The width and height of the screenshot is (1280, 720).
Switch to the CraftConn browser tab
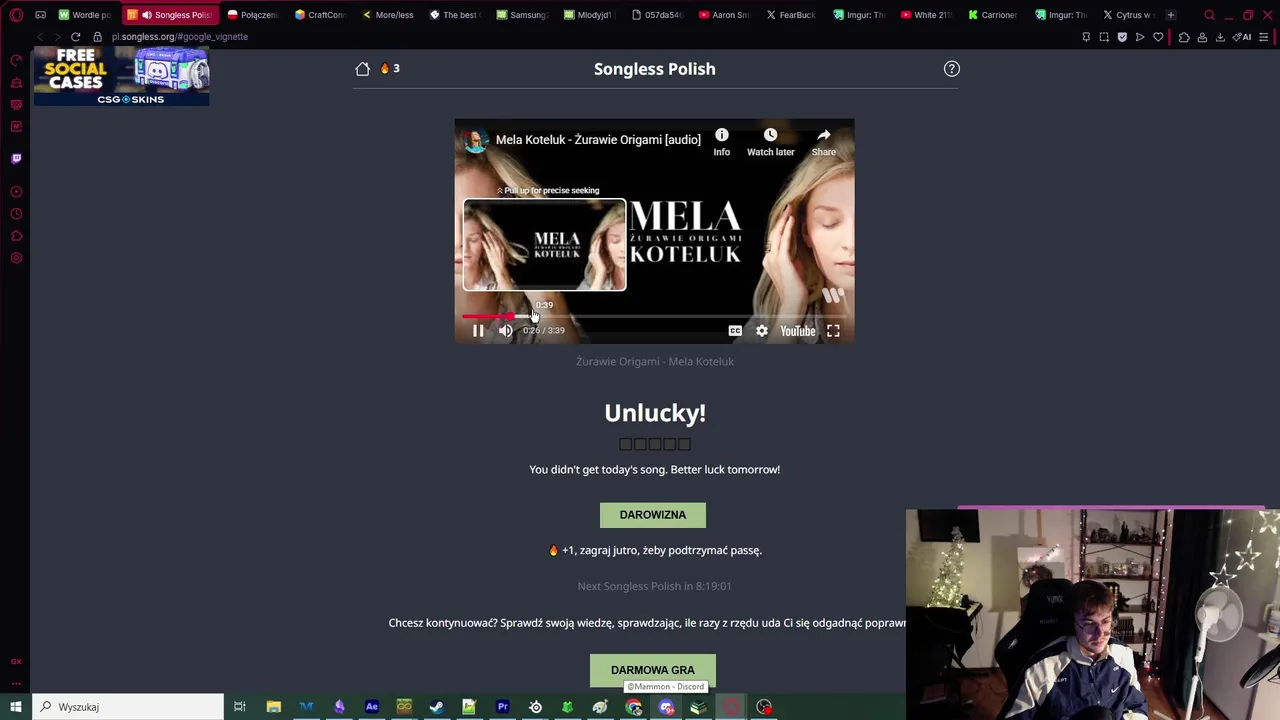point(320,15)
